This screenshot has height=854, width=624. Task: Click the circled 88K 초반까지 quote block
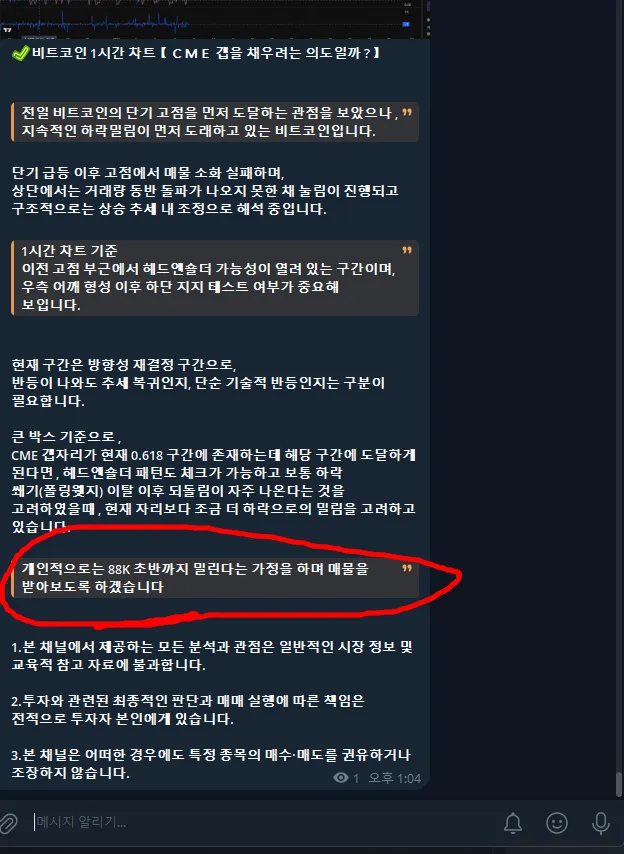click(x=215, y=578)
